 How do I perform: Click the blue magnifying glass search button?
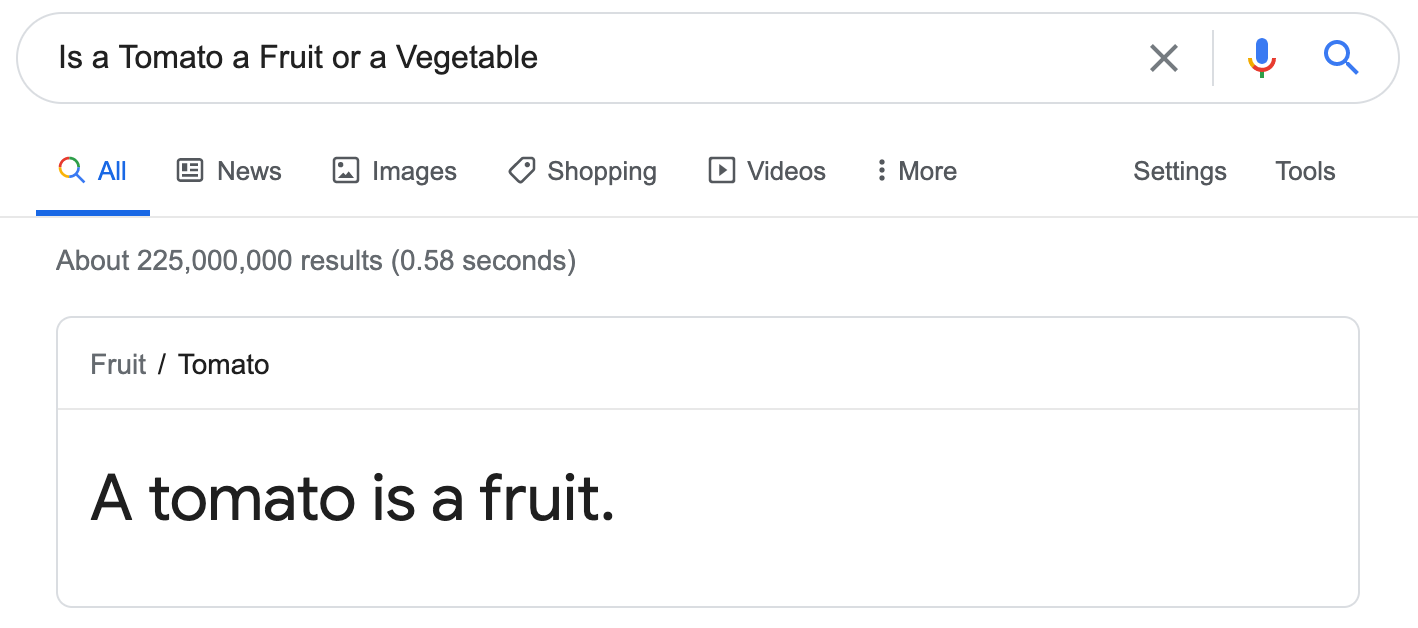tap(1340, 58)
